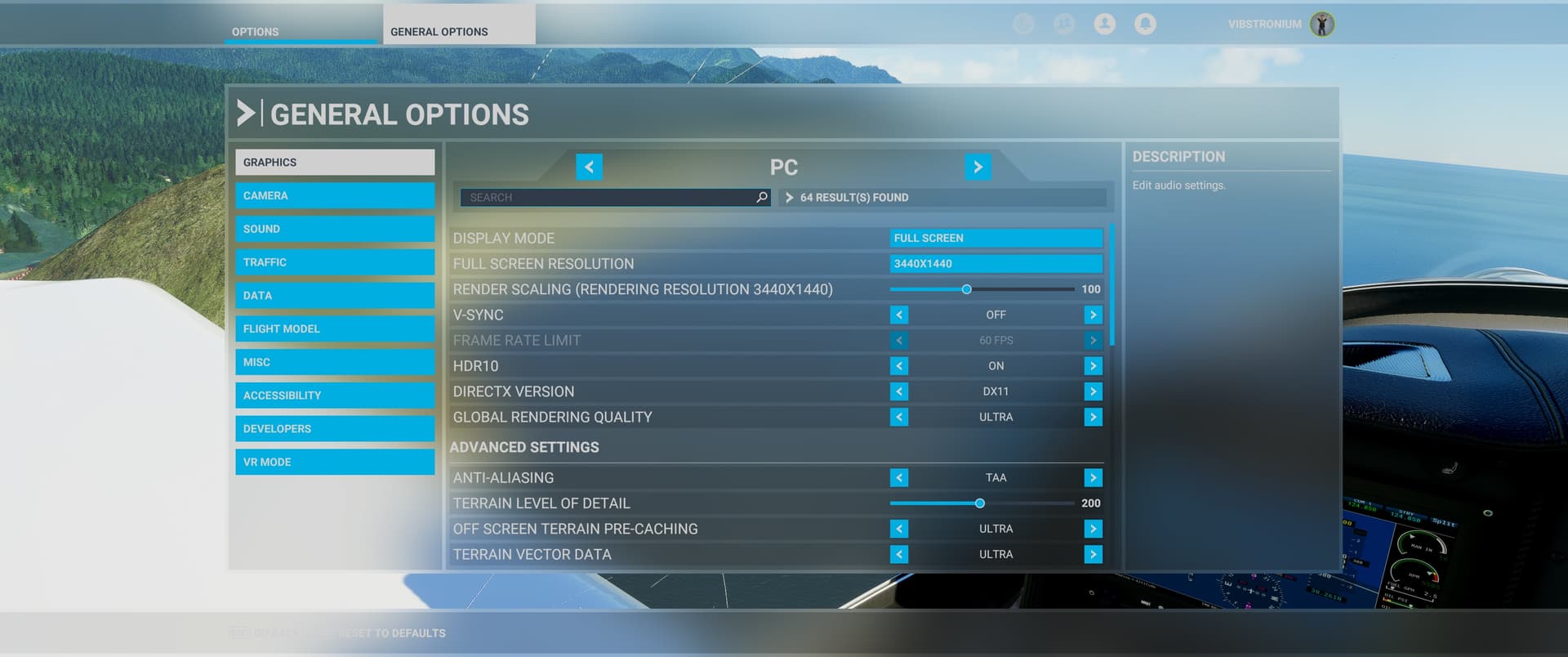Lower Off Screen Terrain Pre-Caching setting
This screenshot has width=1568, height=657.
(899, 529)
